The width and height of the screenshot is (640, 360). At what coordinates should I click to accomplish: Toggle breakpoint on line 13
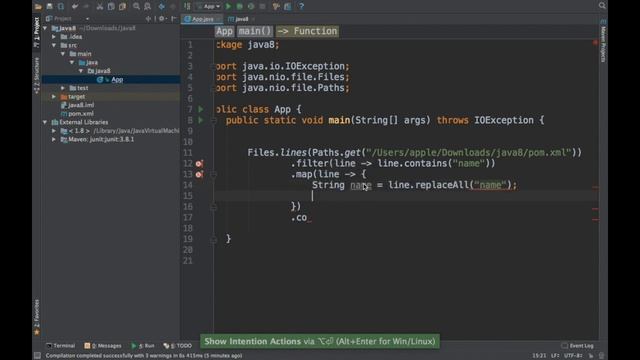199,174
